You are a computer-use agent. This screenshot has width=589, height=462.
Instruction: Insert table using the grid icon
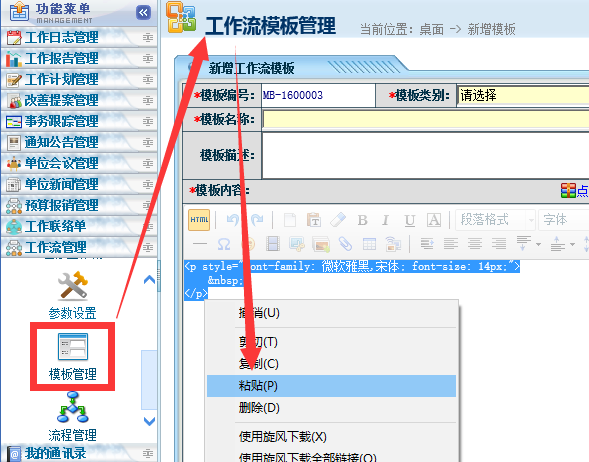[369, 244]
